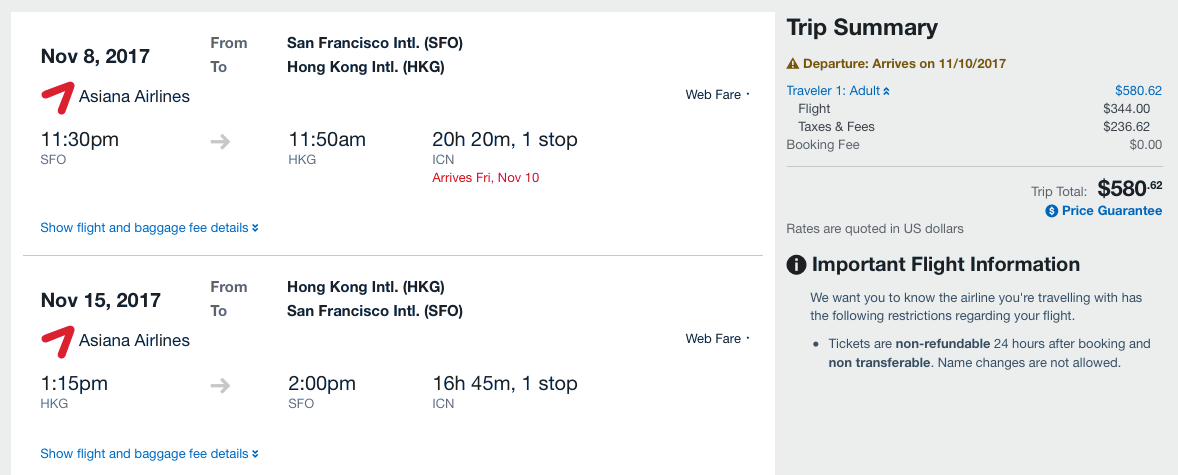Image resolution: width=1178 pixels, height=475 pixels.
Task: Click the Asiana Airlines logo on Nov 15 flight
Action: 58,340
